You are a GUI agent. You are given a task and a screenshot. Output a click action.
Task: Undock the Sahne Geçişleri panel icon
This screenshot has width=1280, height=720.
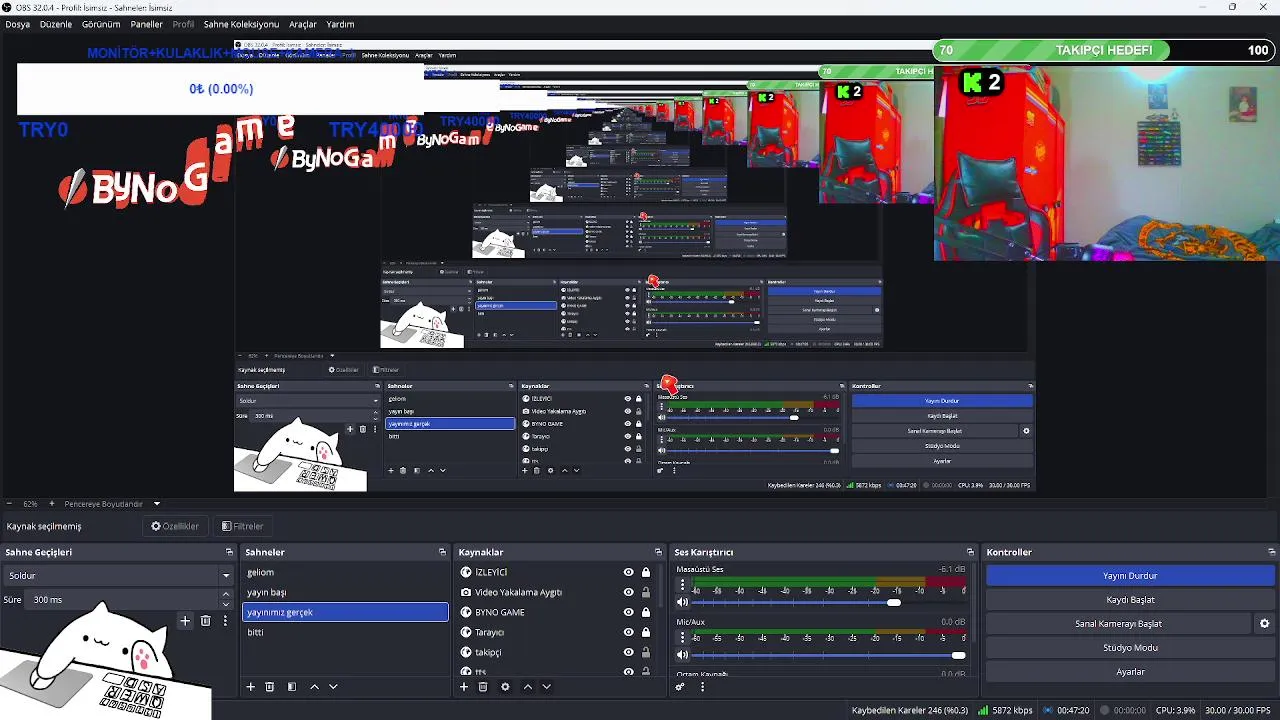(x=229, y=552)
